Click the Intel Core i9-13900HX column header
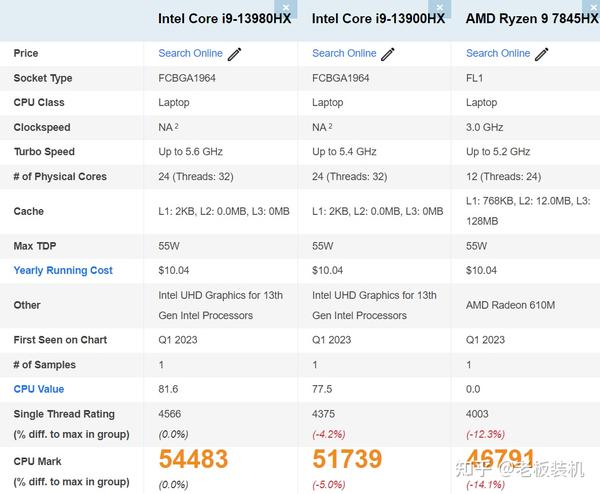Screen dimensions: 600x494 pyautogui.click(x=378, y=19)
